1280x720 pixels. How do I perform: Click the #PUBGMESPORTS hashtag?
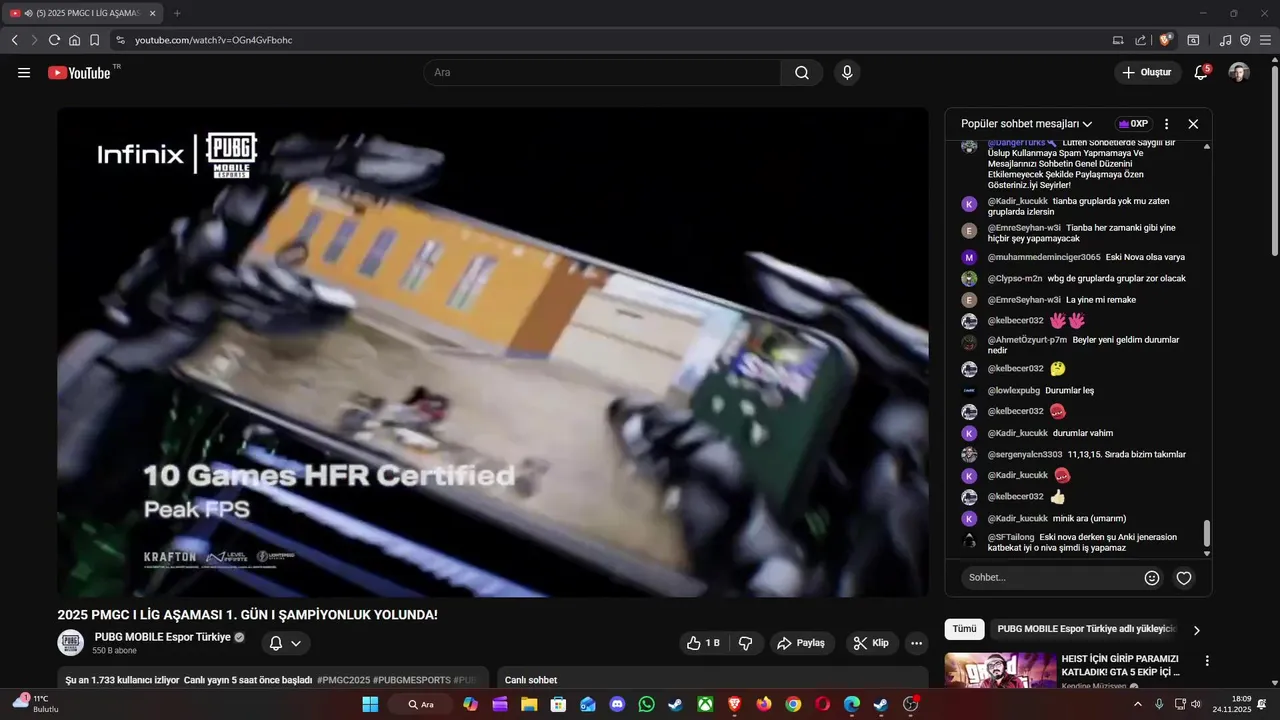click(x=418, y=680)
